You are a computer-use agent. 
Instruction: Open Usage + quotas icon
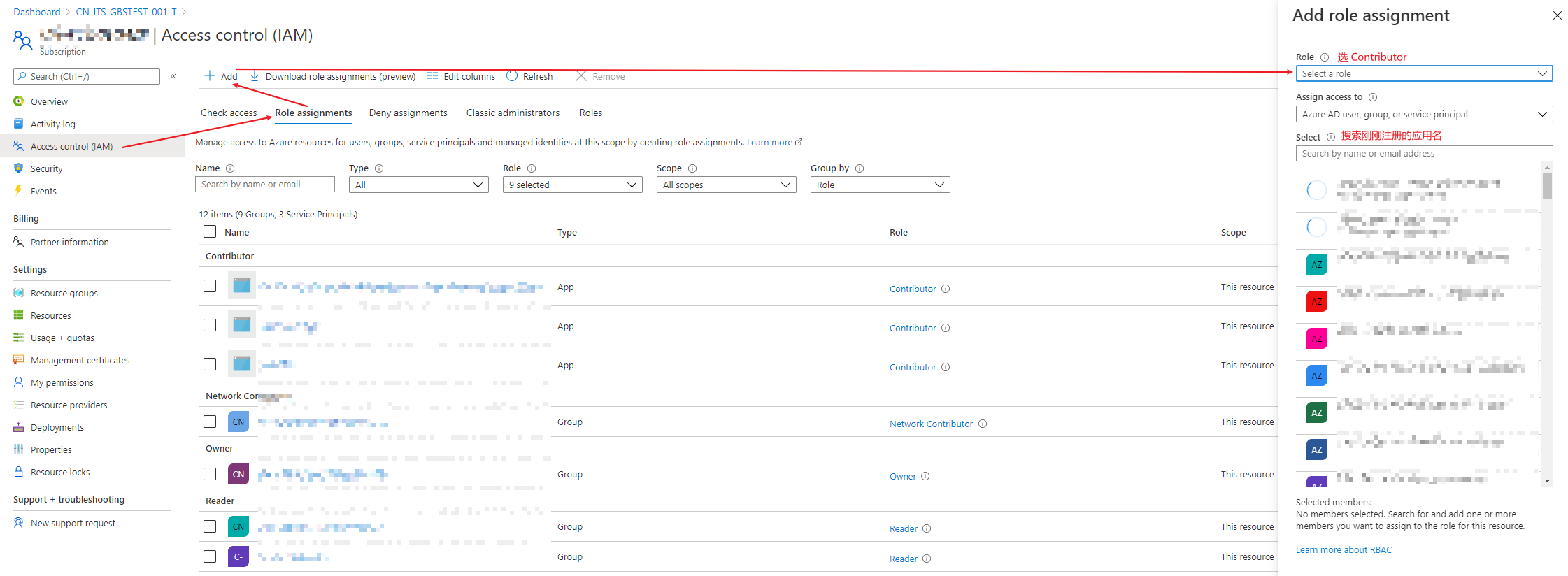[19, 338]
